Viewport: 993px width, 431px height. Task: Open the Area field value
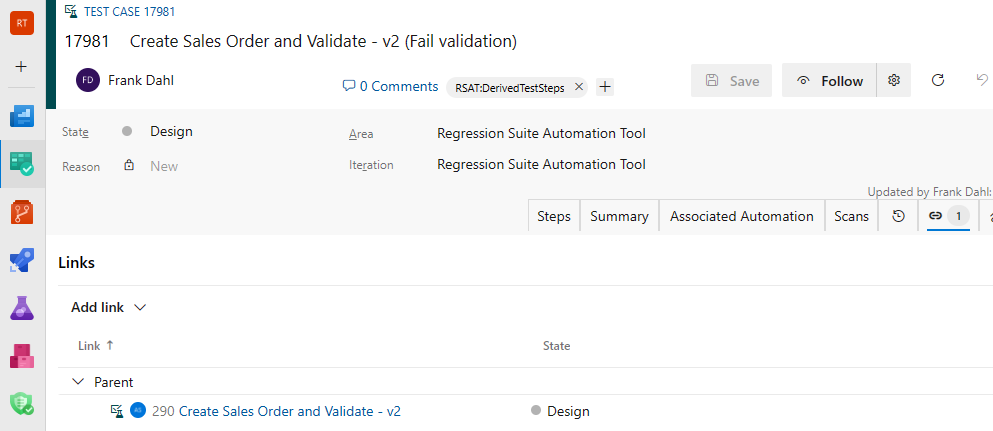(541, 134)
